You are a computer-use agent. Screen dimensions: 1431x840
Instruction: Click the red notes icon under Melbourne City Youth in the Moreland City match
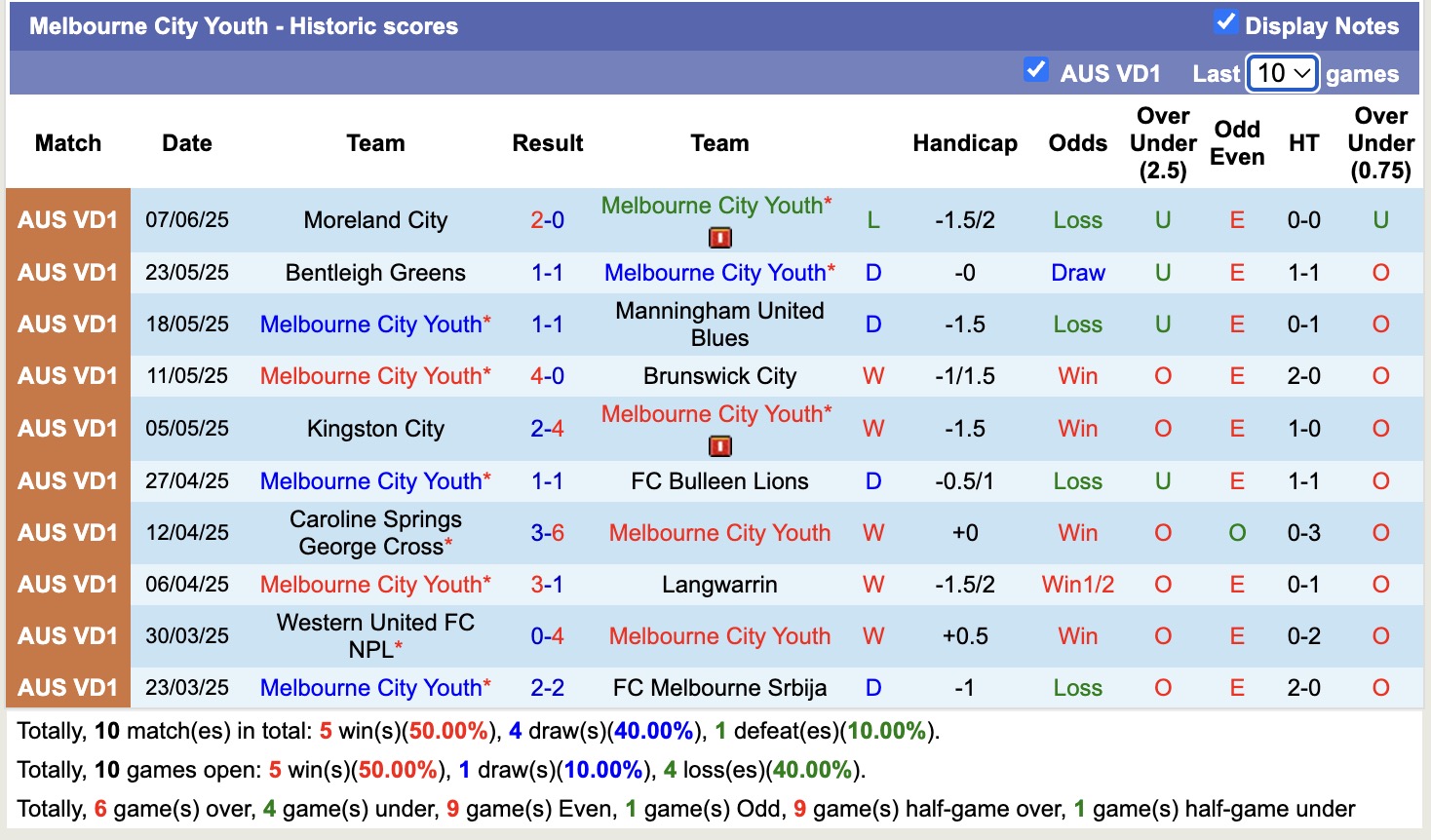[x=718, y=237]
